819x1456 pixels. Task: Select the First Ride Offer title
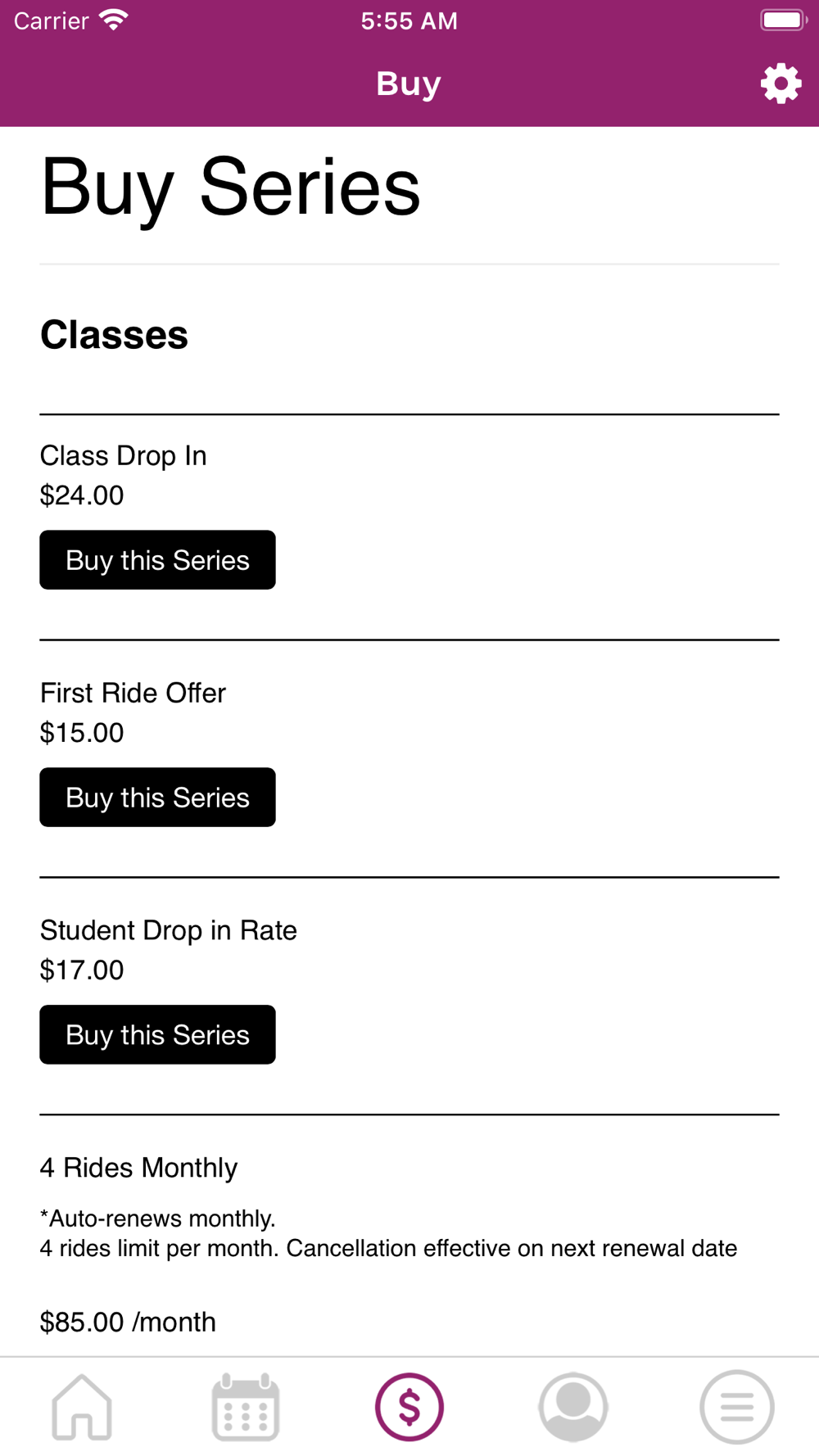click(x=133, y=693)
